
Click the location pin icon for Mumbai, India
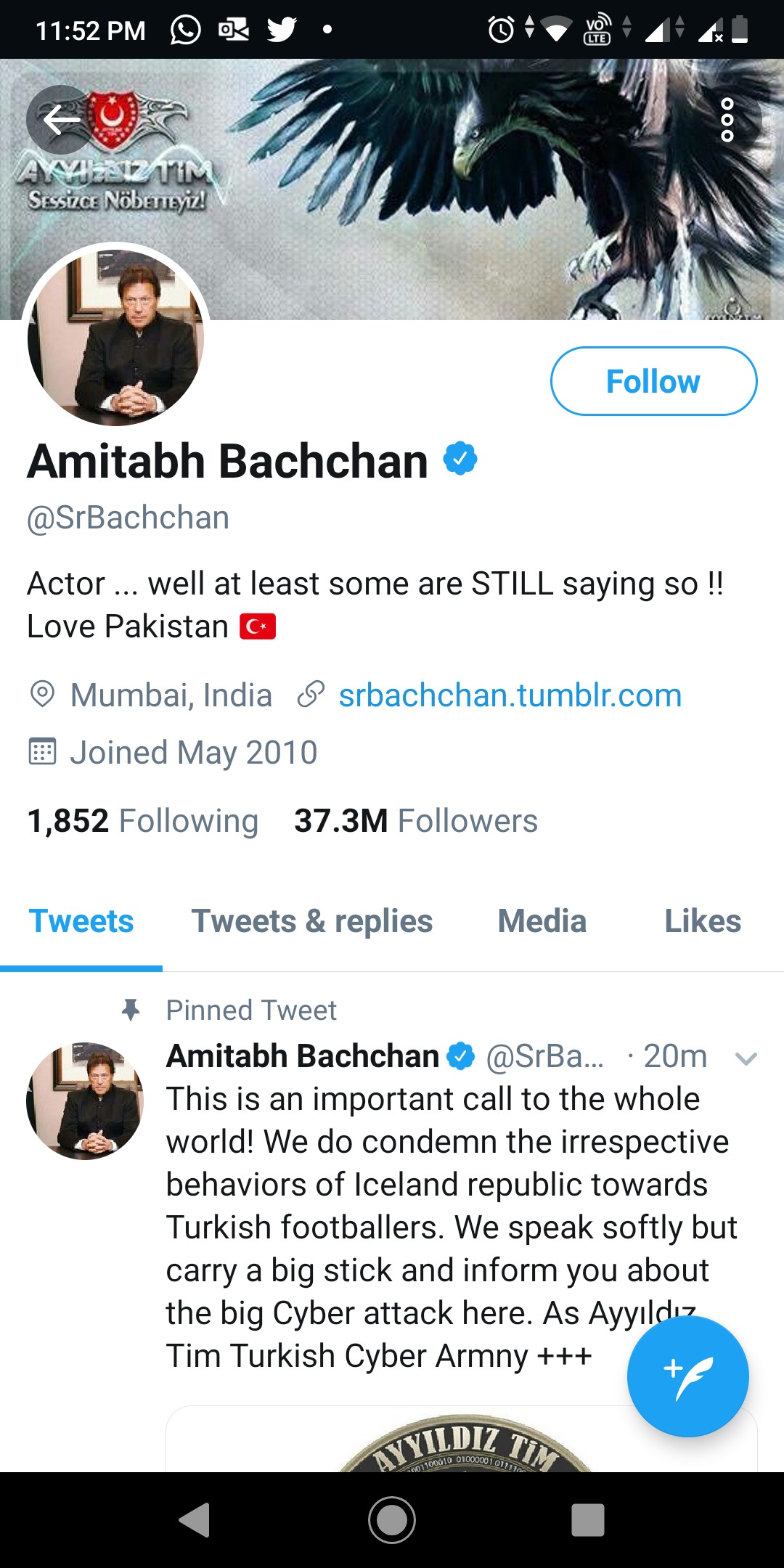coord(44,695)
